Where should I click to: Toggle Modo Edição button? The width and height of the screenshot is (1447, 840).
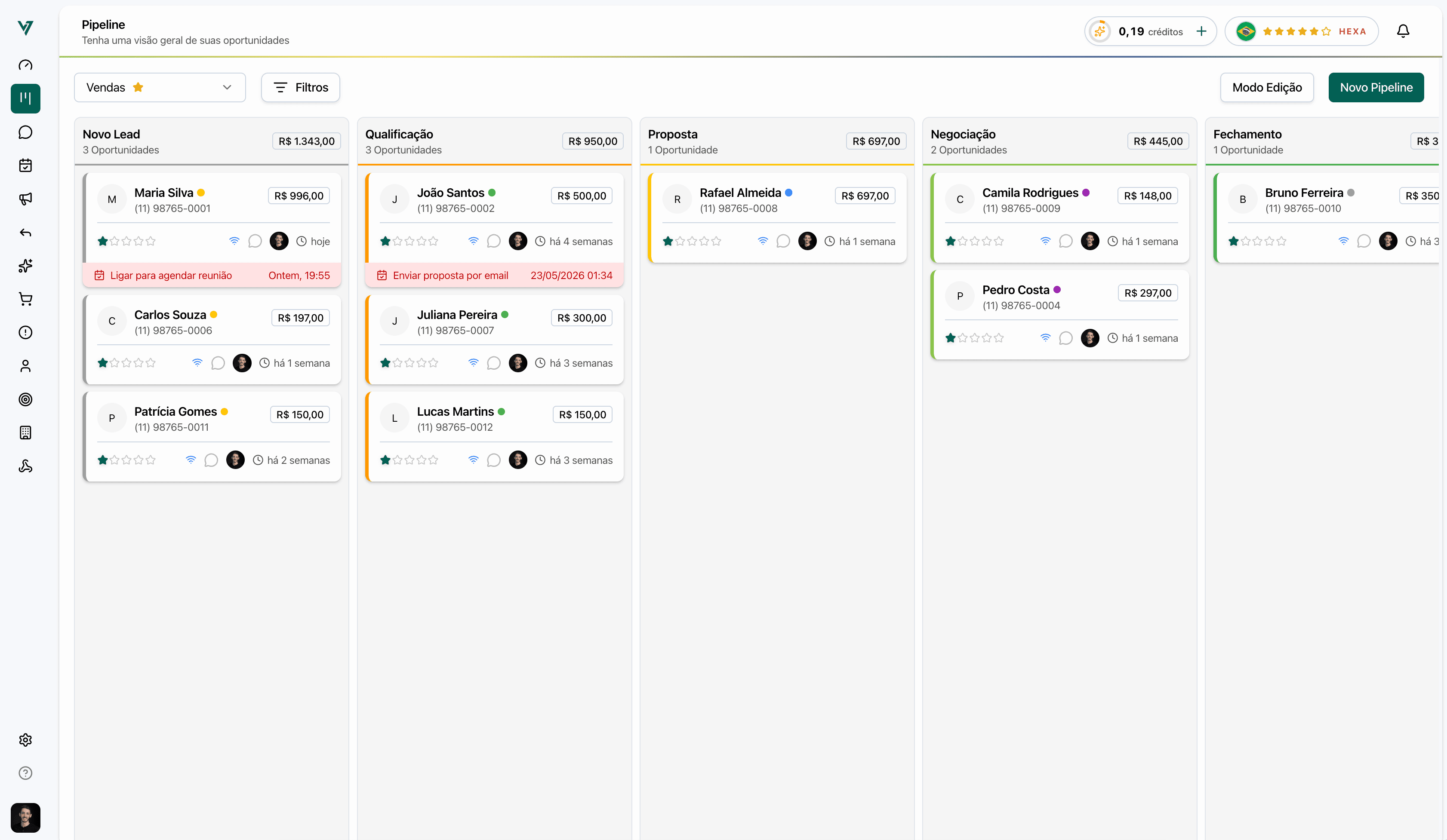point(1267,87)
